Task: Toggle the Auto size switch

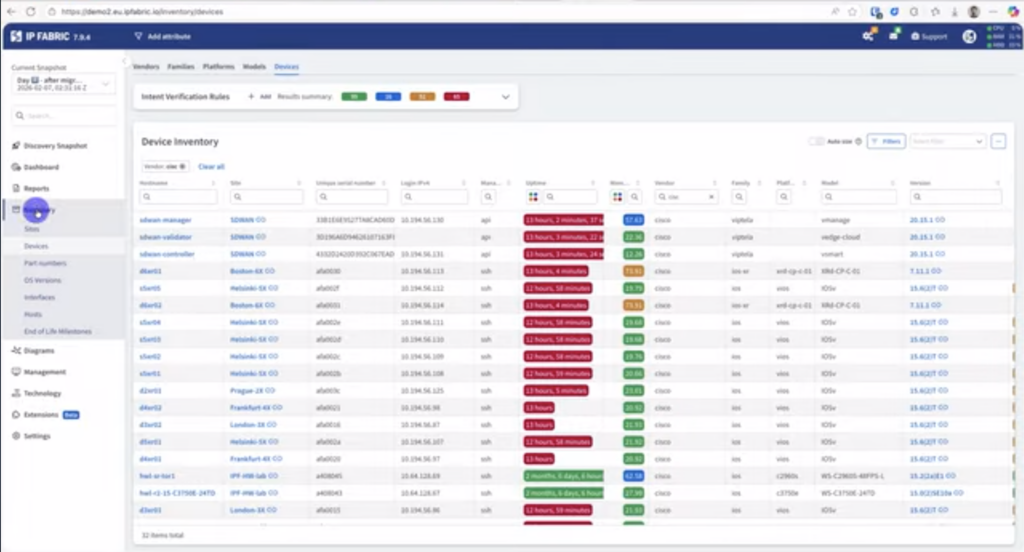Action: coord(816,141)
